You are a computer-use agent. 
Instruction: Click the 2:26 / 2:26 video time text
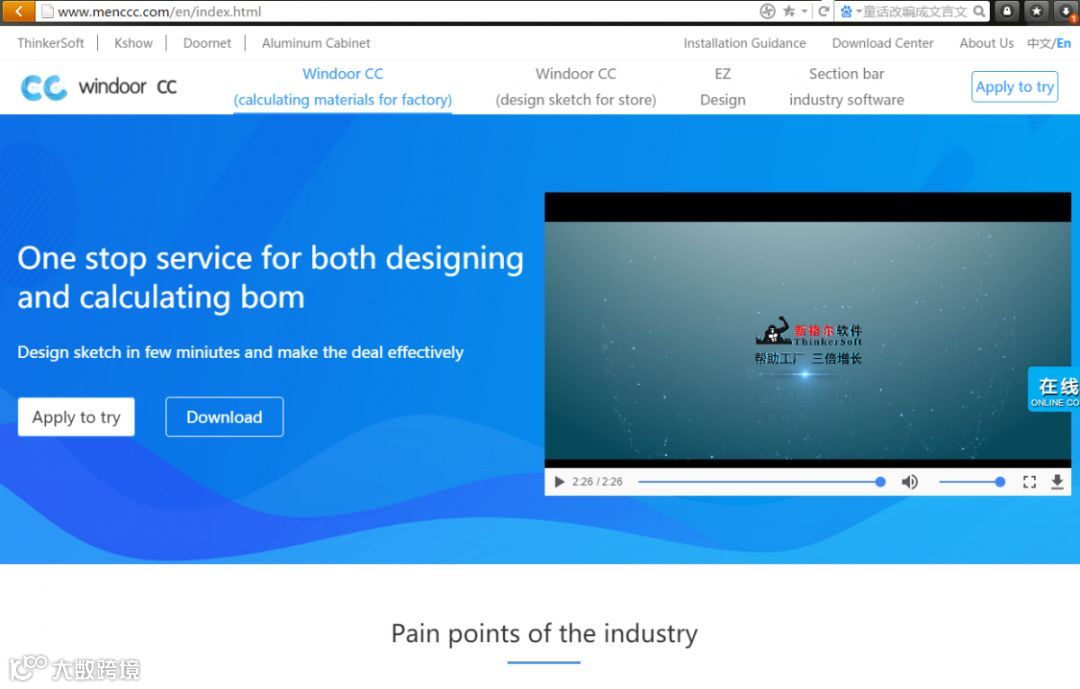click(x=597, y=482)
